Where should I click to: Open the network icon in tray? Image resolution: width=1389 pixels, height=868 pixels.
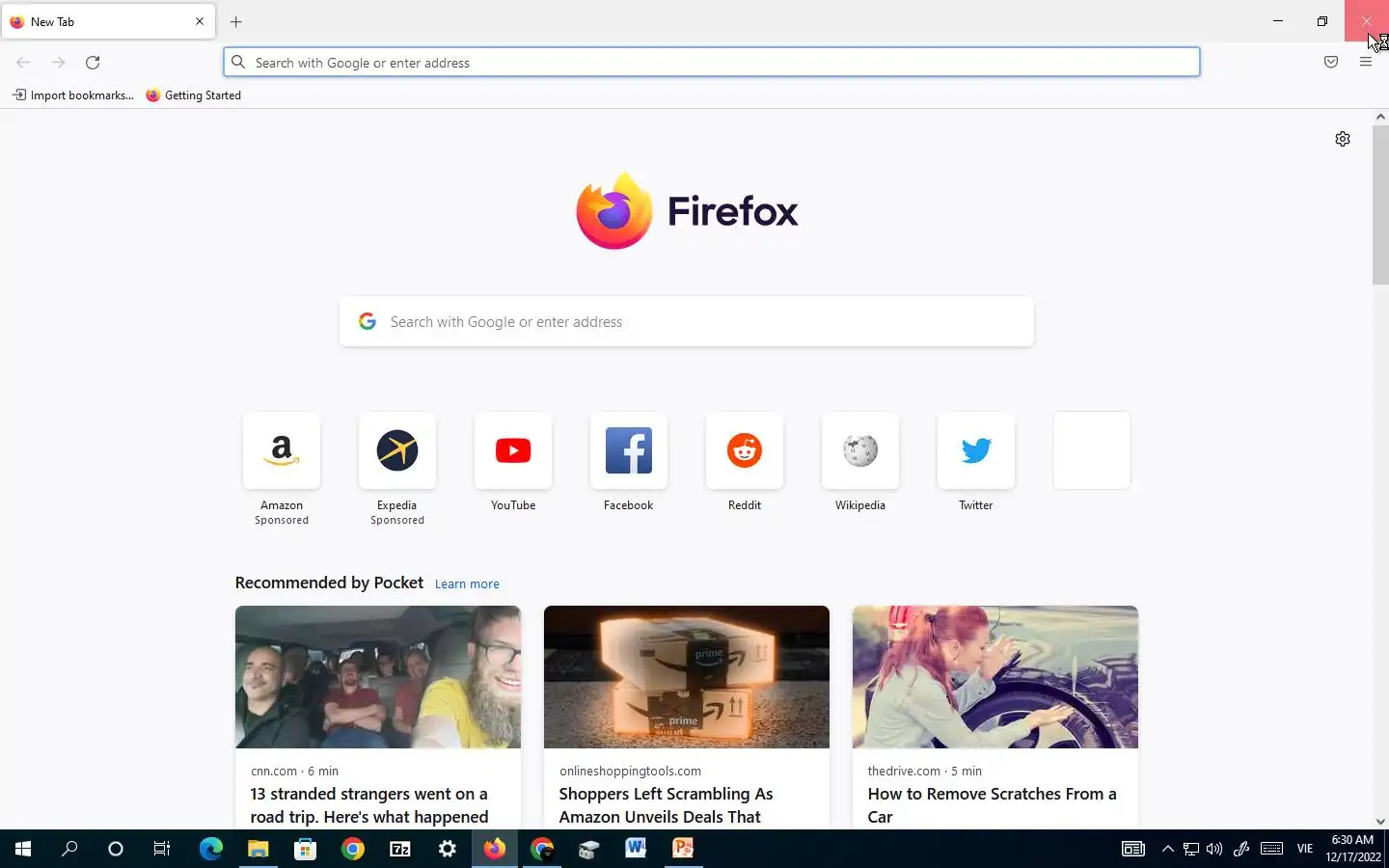pyautogui.click(x=1191, y=849)
